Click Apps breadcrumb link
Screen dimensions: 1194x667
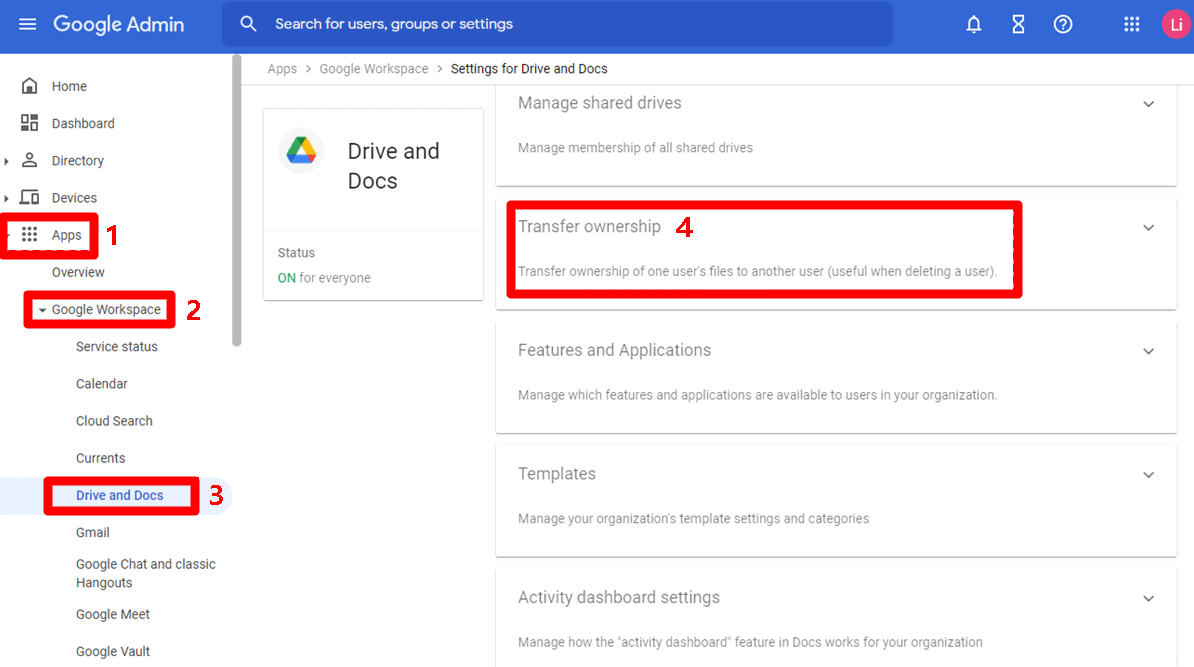click(282, 69)
